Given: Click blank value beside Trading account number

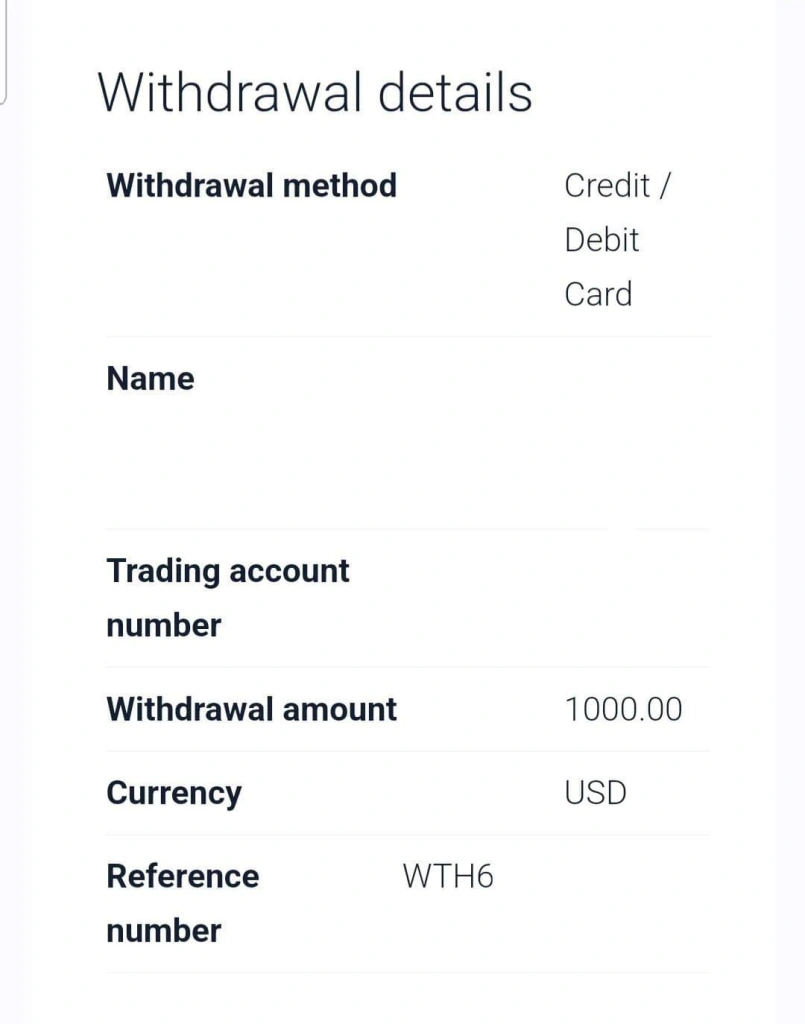Looking at the screenshot, I should 637,598.
